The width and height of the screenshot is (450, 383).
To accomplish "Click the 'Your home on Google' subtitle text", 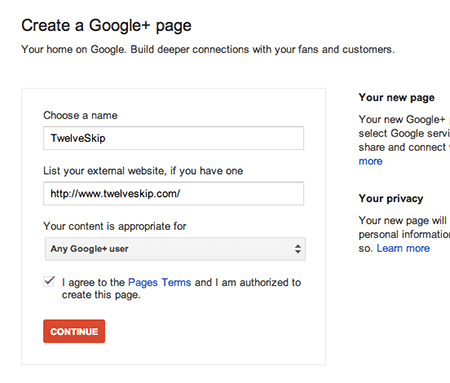I will [208, 49].
